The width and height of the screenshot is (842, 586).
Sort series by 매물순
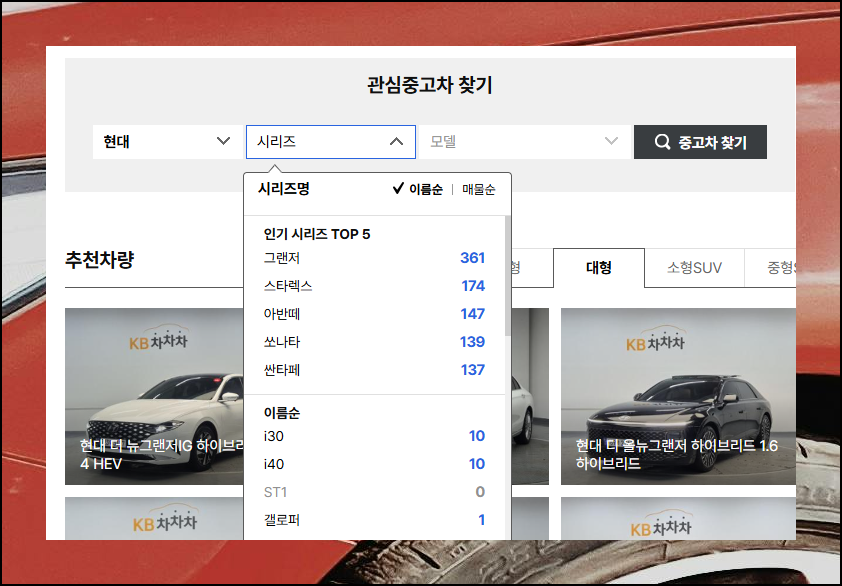pyautogui.click(x=478, y=189)
